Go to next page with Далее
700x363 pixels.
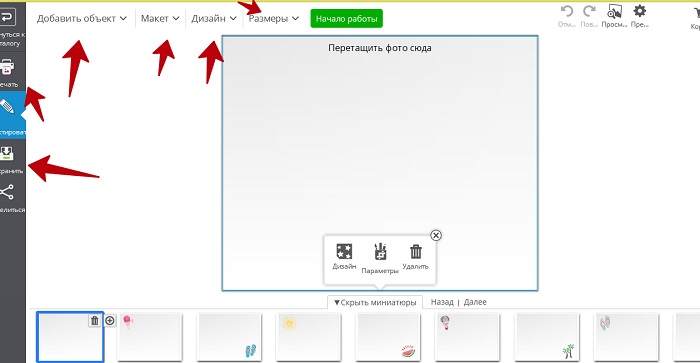coord(475,302)
